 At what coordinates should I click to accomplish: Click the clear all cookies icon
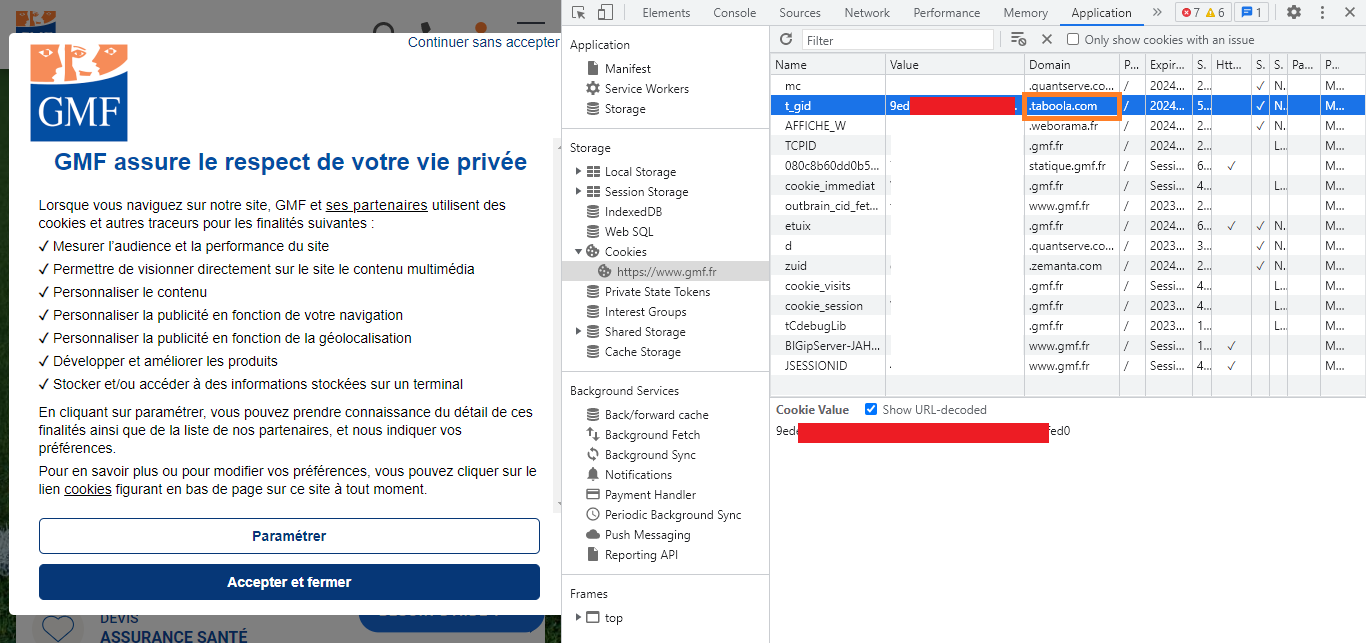click(x=1018, y=39)
